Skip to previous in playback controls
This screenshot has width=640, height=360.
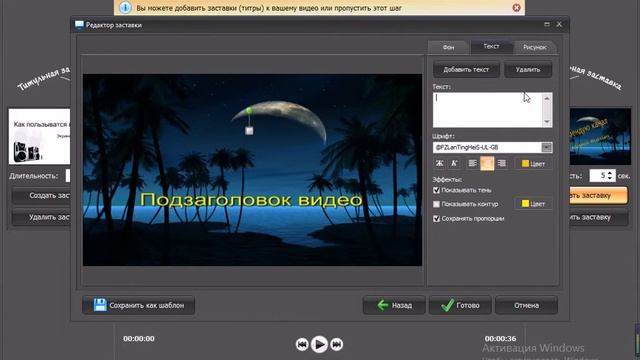pyautogui.click(x=302, y=344)
